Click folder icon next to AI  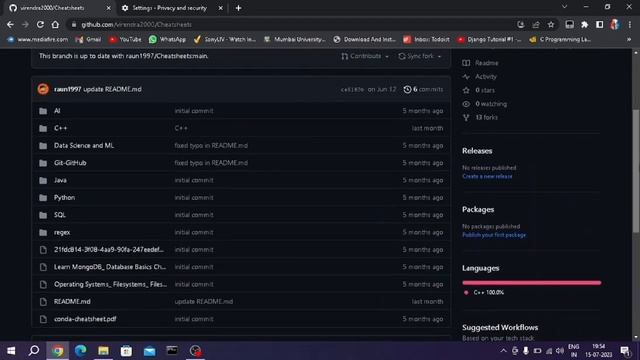click(43, 111)
